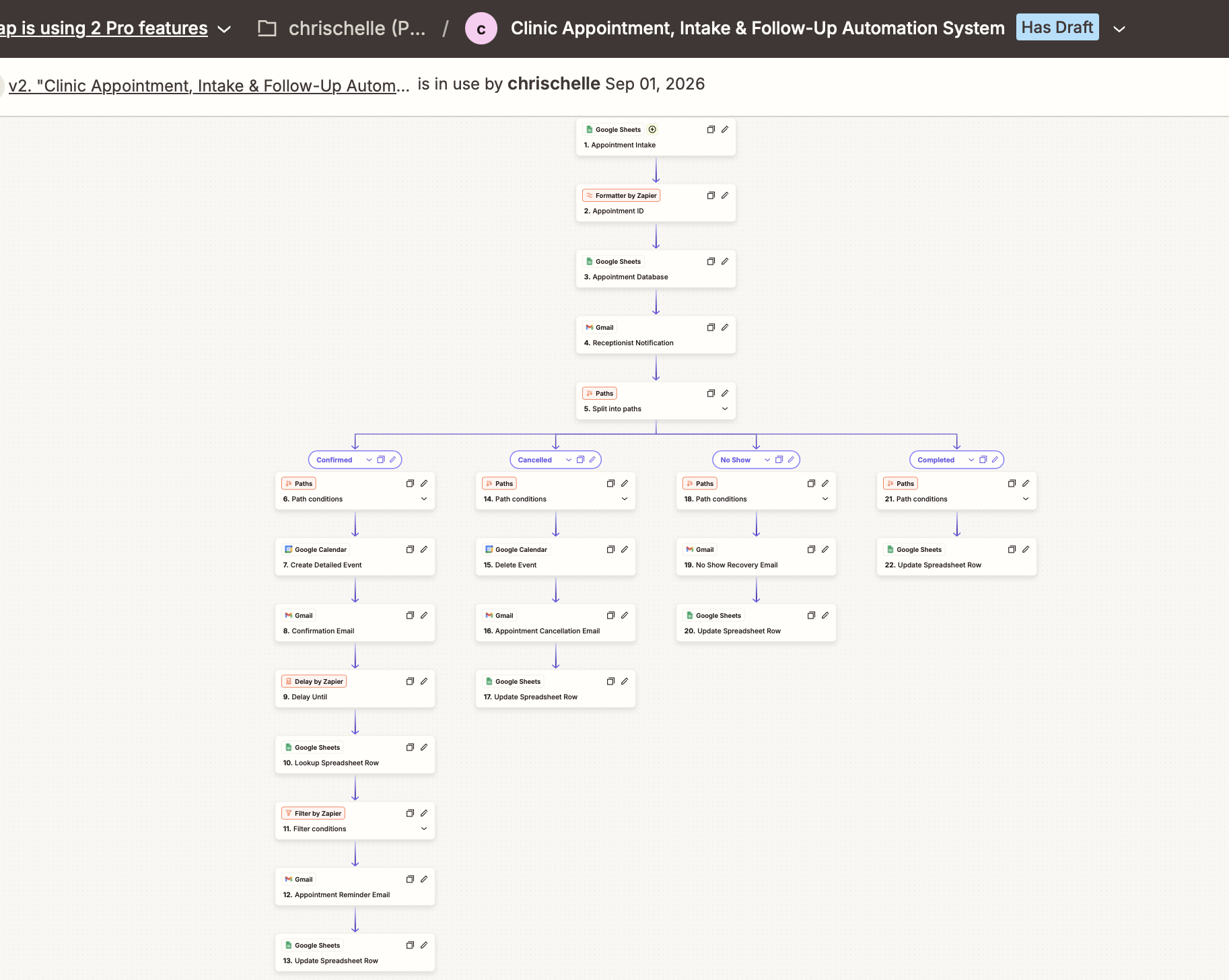Expand step 18 Path conditions chevron
This screenshot has height=980, width=1229.
(825, 499)
